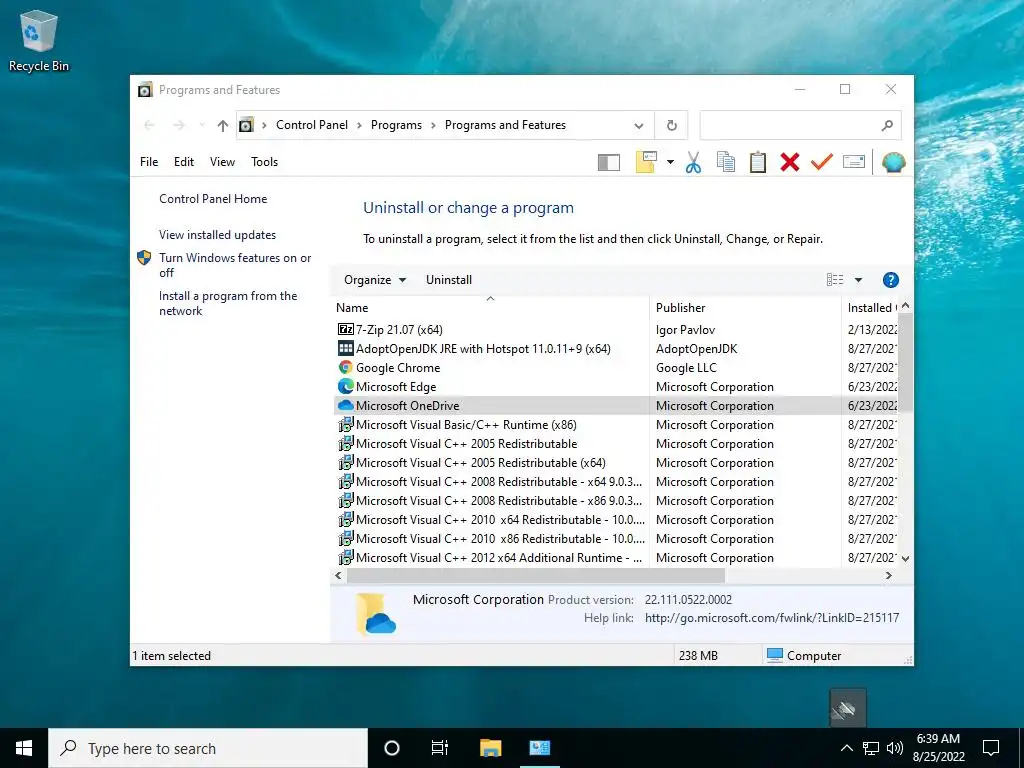Viewport: 1024px width, 768px height.
Task: Click Control Panel in the address breadcrumb
Action: pos(312,125)
